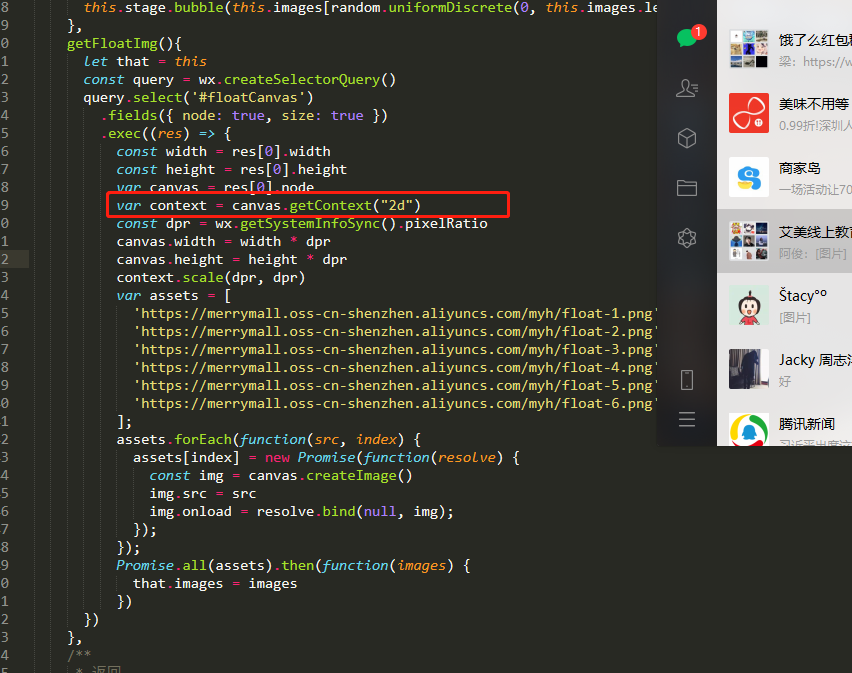Open the WeChat favorites cube icon

[687, 138]
